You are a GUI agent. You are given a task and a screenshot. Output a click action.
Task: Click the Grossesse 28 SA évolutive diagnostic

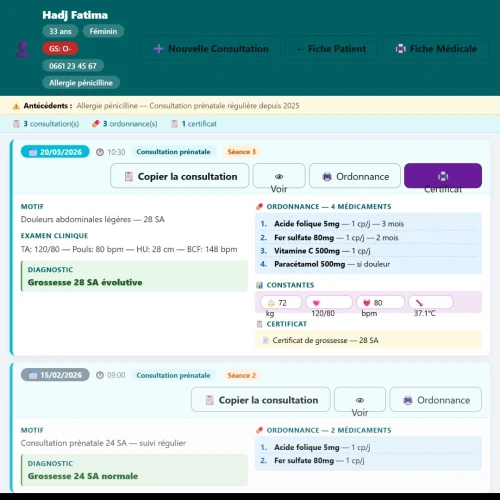134,276
